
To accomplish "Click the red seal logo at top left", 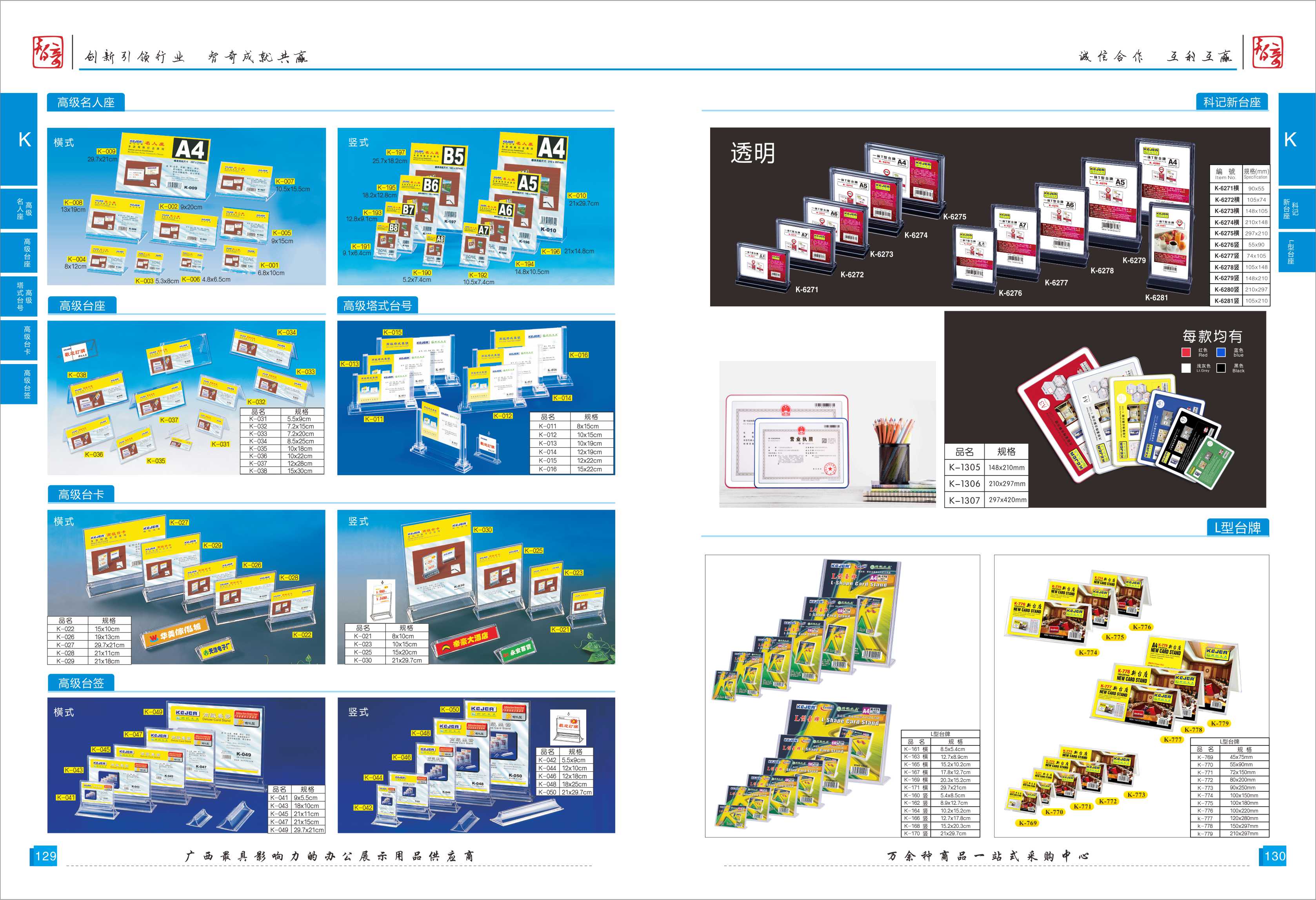I will click(x=47, y=53).
